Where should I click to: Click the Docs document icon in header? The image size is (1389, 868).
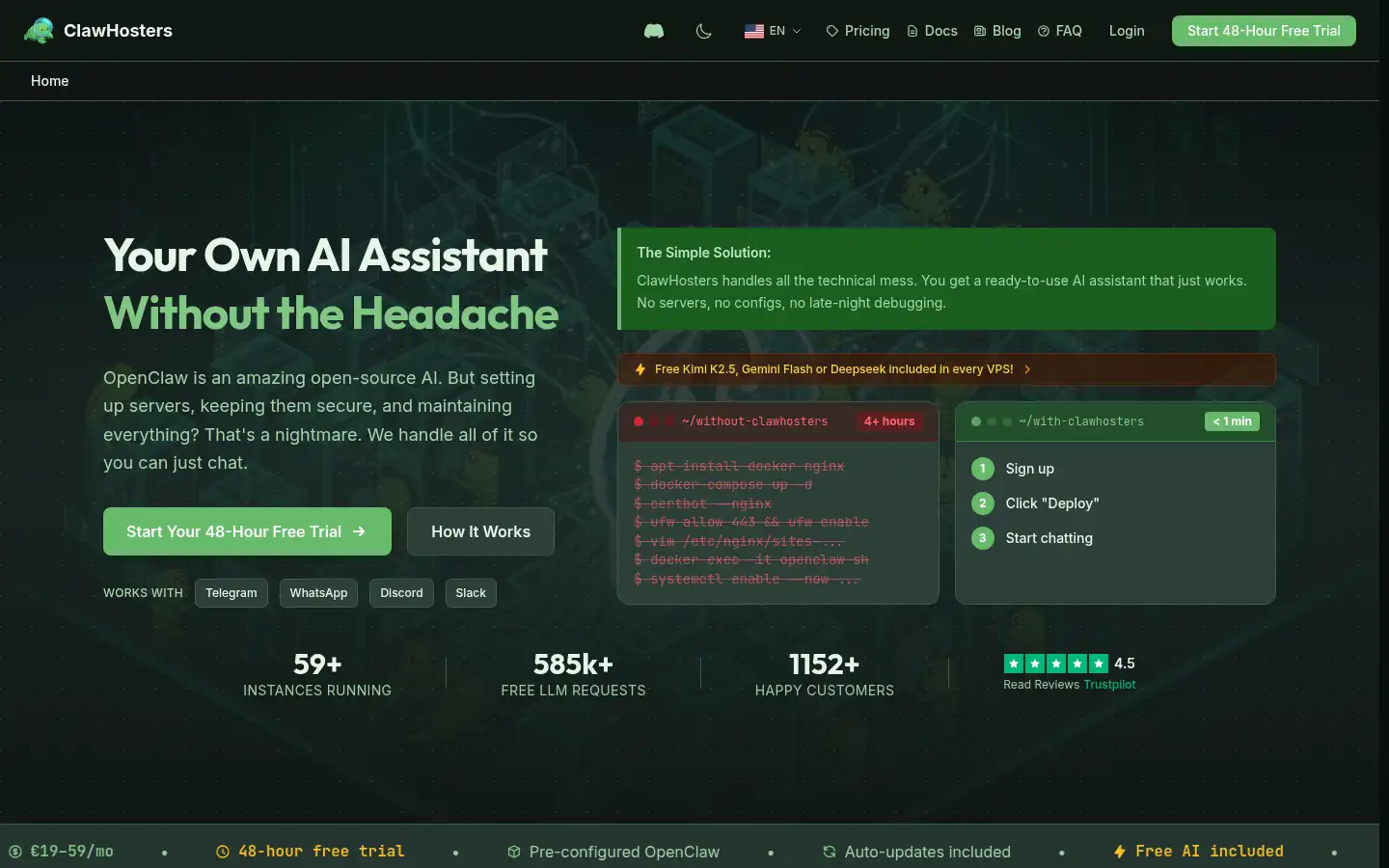[x=912, y=31]
